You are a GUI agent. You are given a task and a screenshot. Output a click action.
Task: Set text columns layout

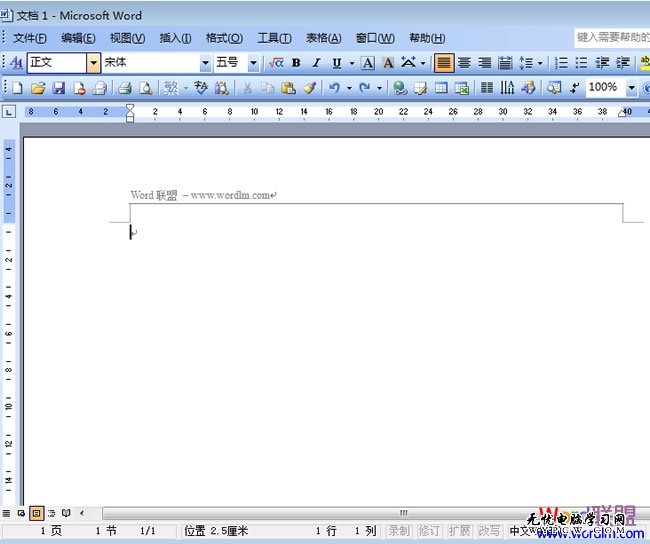tap(487, 88)
